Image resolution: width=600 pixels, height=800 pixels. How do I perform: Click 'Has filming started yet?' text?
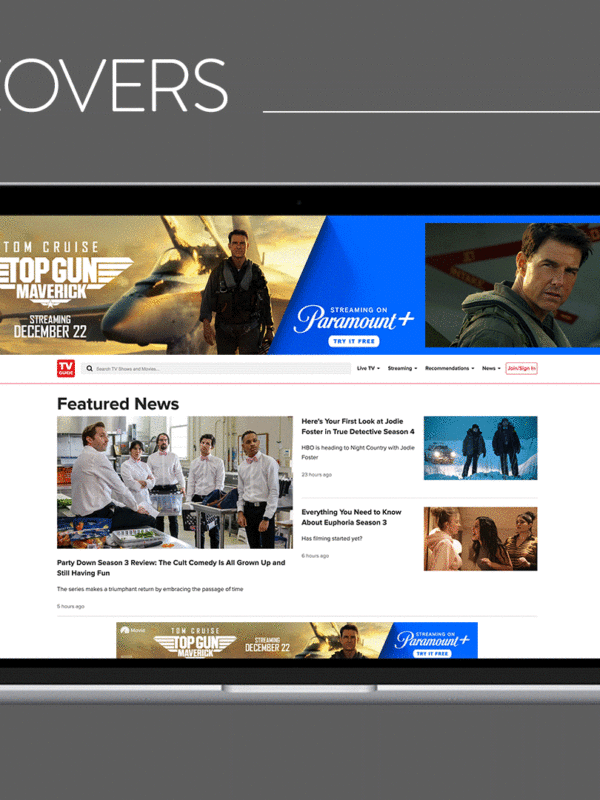pos(332,538)
